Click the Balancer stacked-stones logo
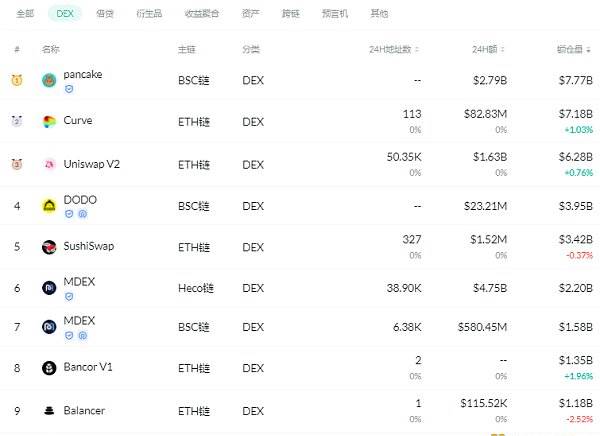 pyautogui.click(x=49, y=411)
